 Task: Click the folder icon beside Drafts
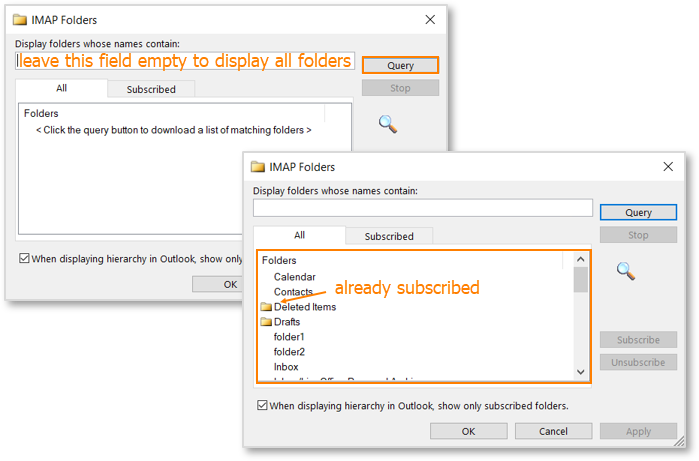tap(266, 322)
